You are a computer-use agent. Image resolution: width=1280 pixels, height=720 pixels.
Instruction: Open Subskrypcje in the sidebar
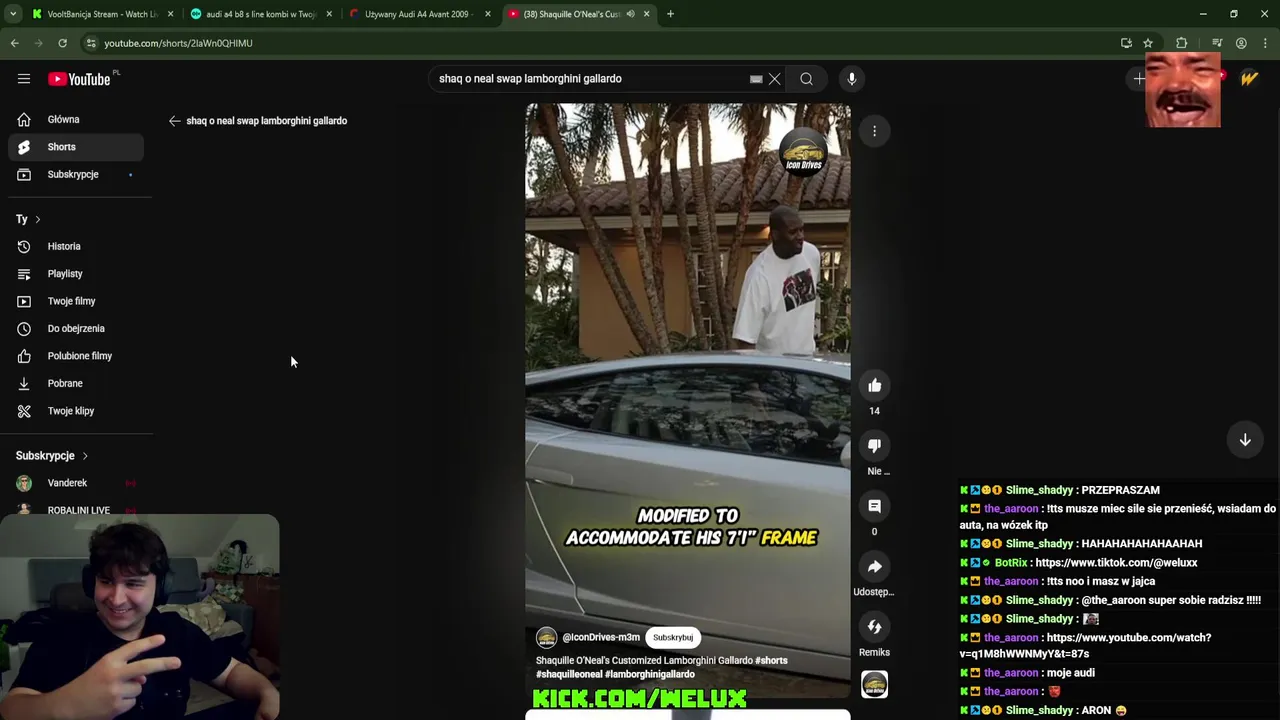[x=76, y=174]
